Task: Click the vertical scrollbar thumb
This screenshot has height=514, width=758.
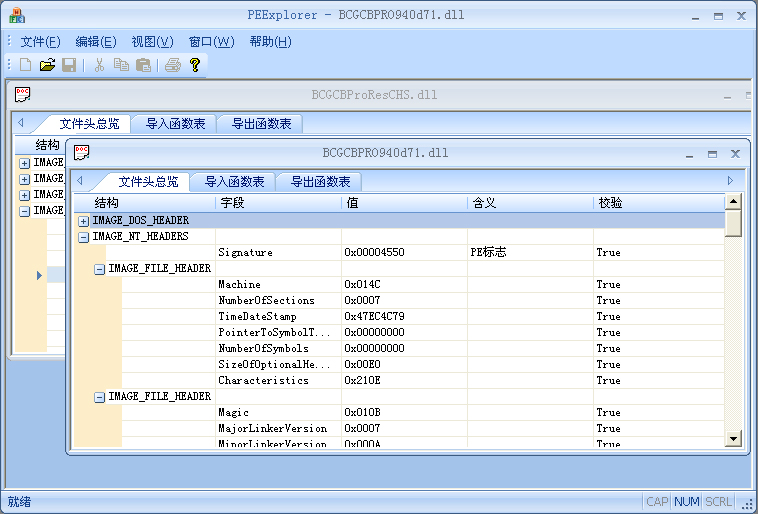Action: (733, 223)
